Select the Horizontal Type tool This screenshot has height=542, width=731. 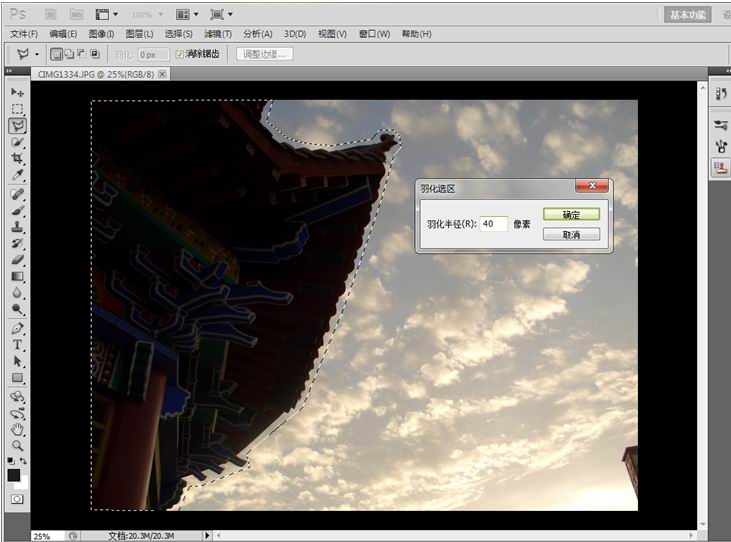[17, 345]
